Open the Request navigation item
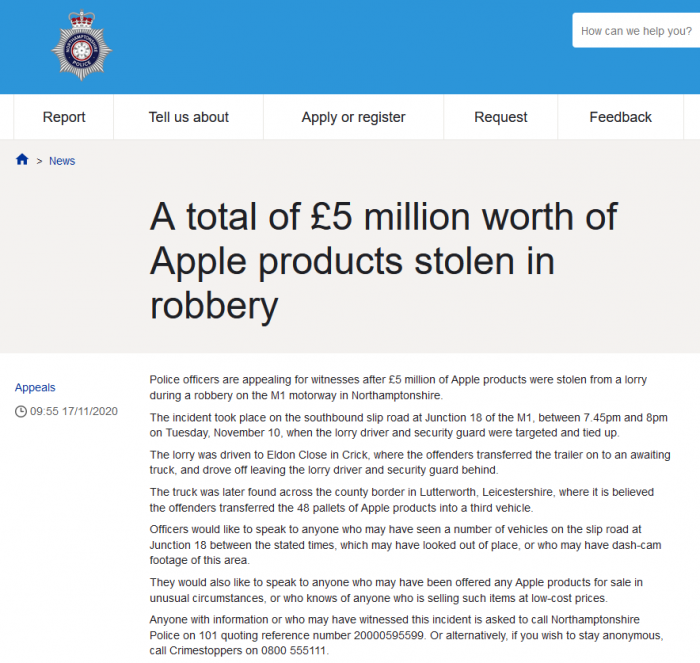This screenshot has width=700, height=663. point(500,117)
